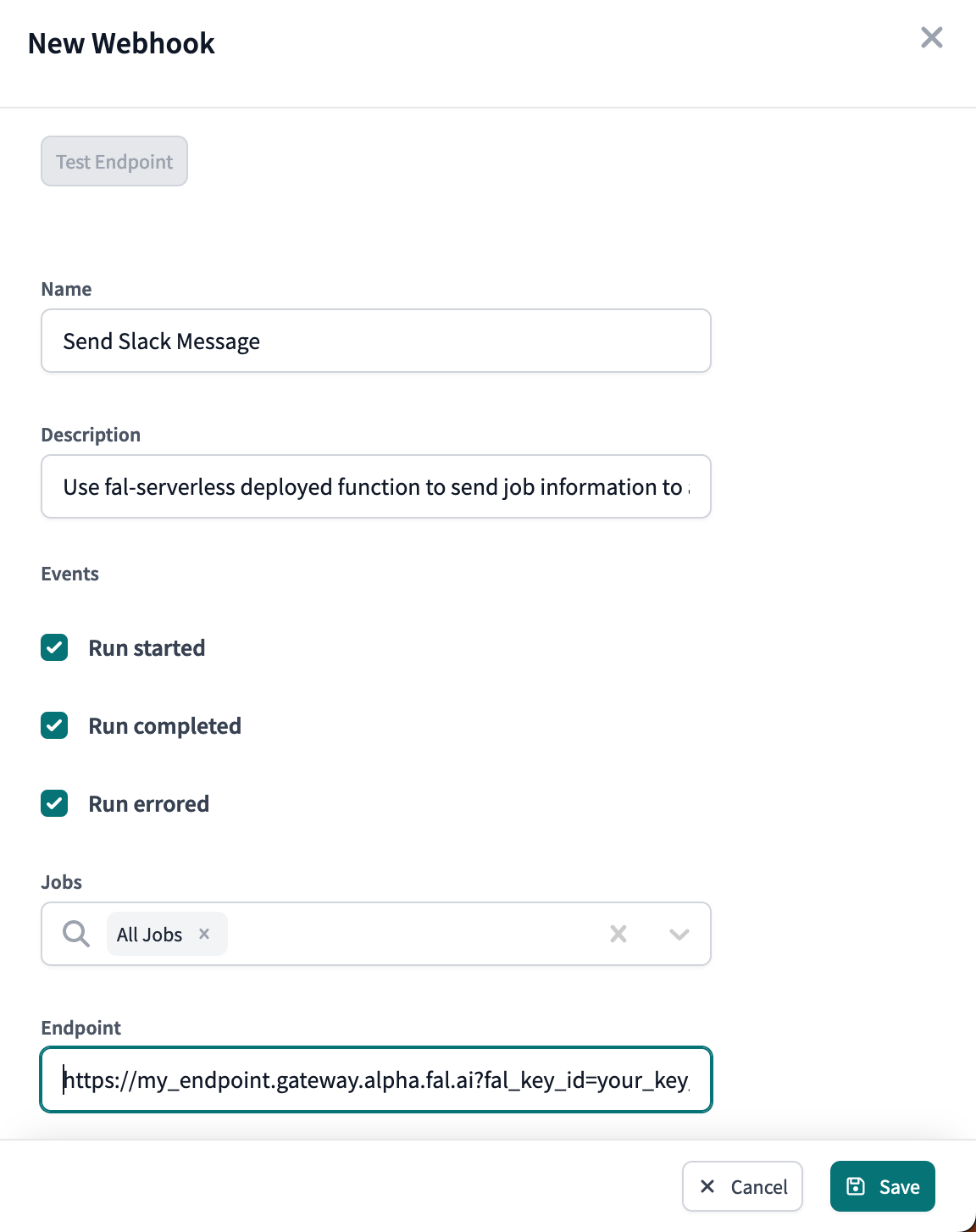This screenshot has width=976, height=1232.
Task: Click the Run completed label text
Action: coord(164,726)
